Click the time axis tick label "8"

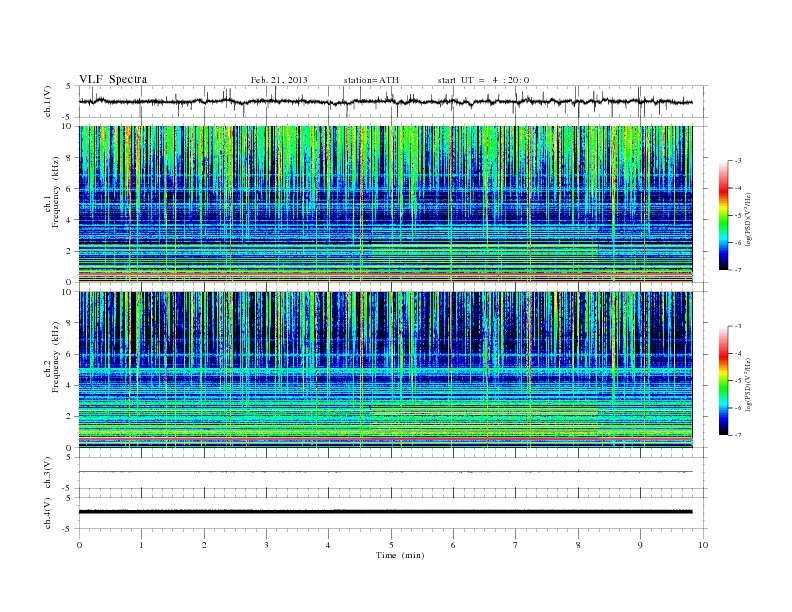578,545
